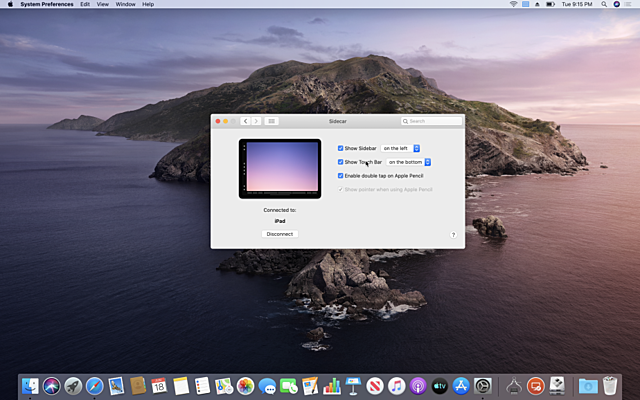This screenshot has height=400, width=640.
Task: Uncheck the Show Touch Bar checkbox
Action: [x=340, y=162]
